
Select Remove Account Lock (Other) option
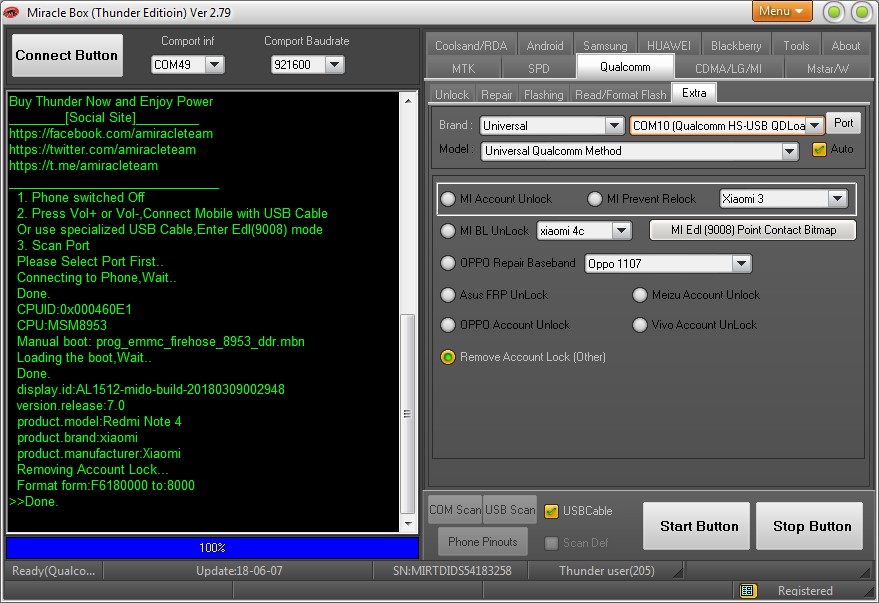point(448,357)
